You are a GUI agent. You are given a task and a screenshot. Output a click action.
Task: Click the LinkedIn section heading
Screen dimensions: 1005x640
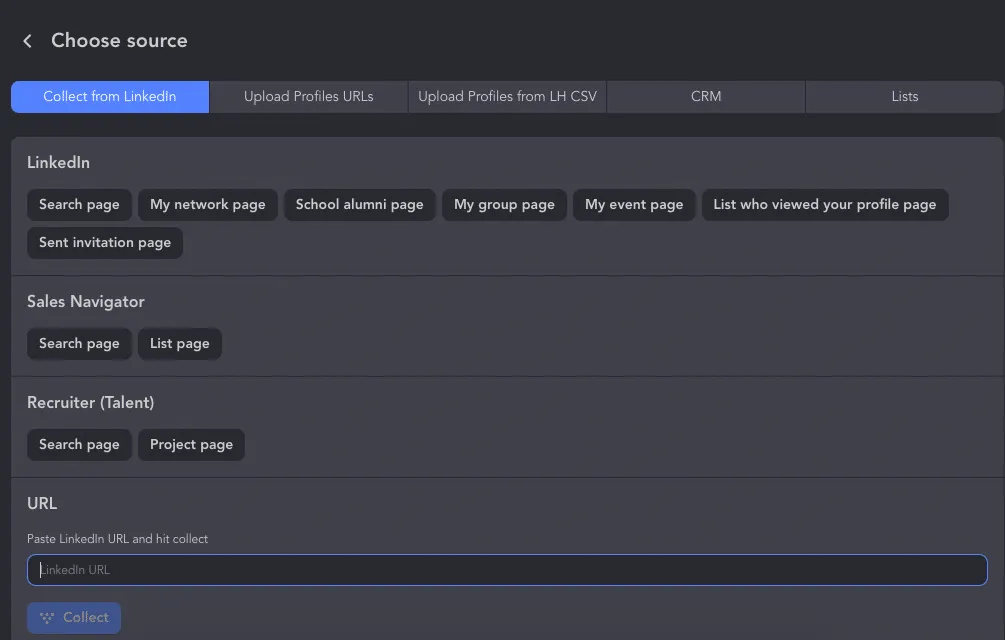tap(58, 163)
